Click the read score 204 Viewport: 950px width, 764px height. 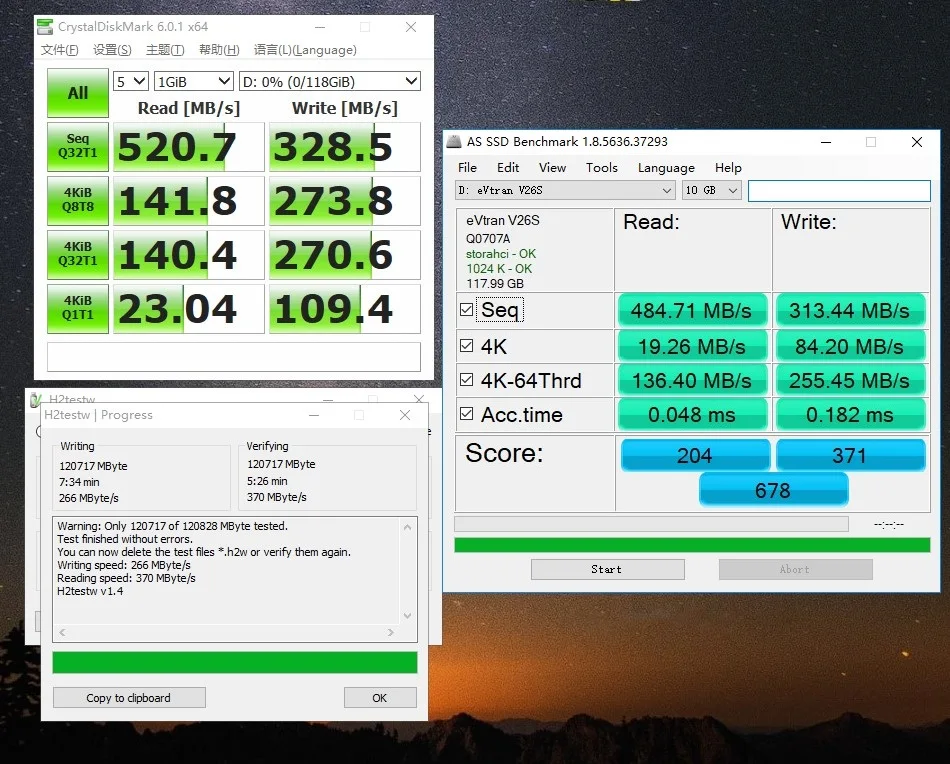(x=695, y=455)
